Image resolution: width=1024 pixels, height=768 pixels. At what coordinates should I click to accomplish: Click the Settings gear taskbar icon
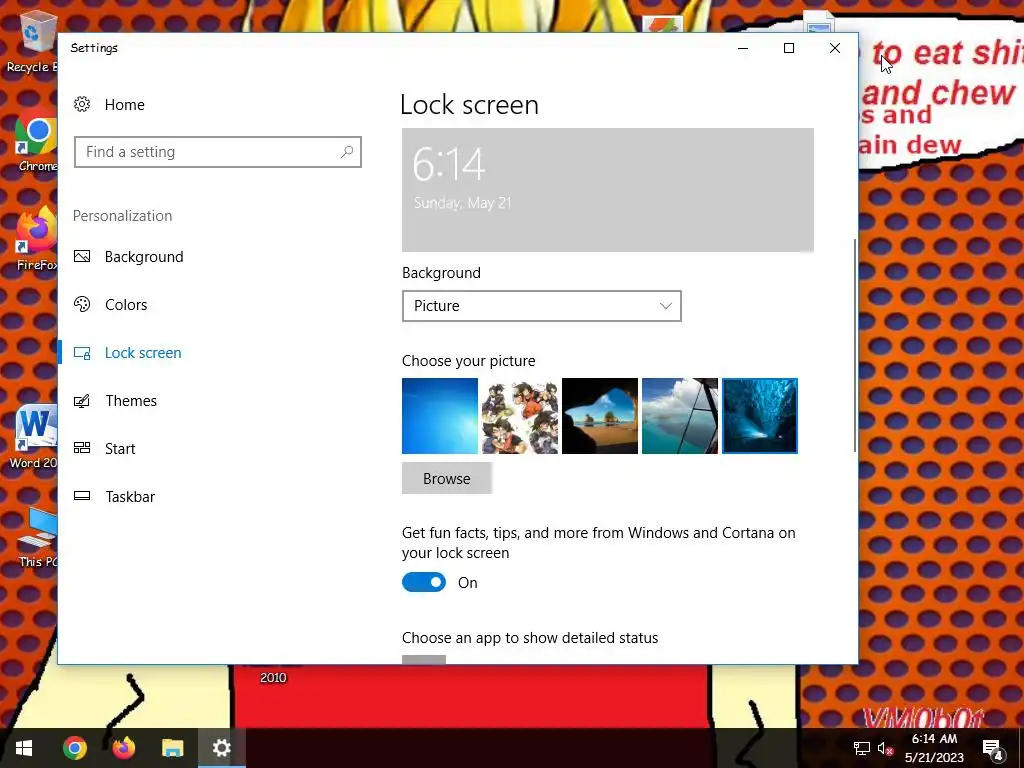coord(221,748)
